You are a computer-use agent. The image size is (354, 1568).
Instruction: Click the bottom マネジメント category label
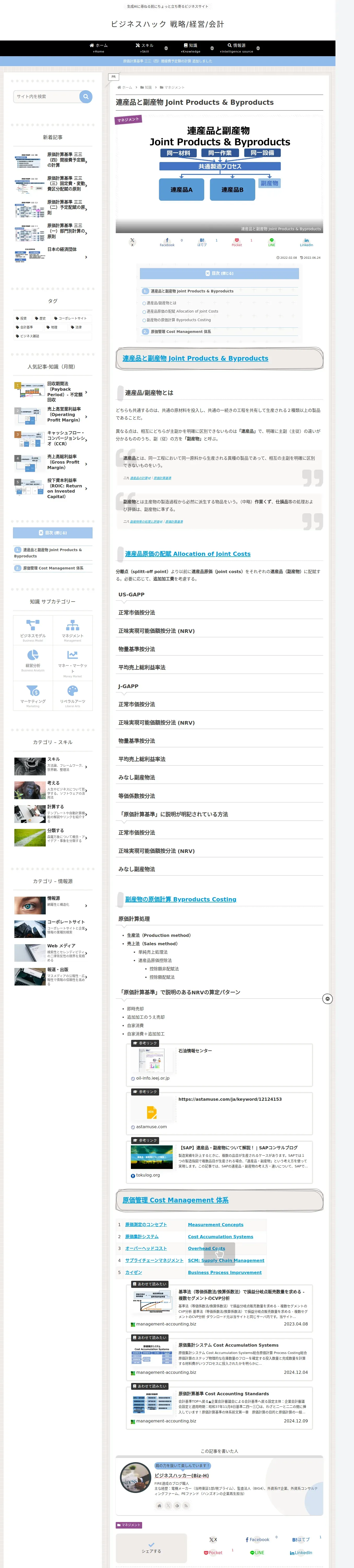(x=129, y=1525)
